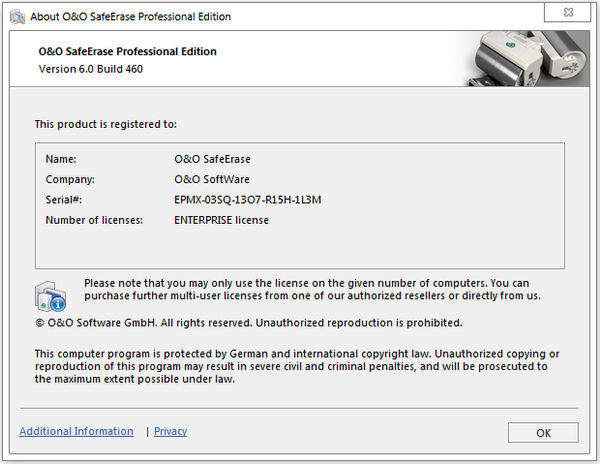The width and height of the screenshot is (600, 464).
Task: Click the O&O SafeErase Professional Edition heading
Action: point(127,51)
